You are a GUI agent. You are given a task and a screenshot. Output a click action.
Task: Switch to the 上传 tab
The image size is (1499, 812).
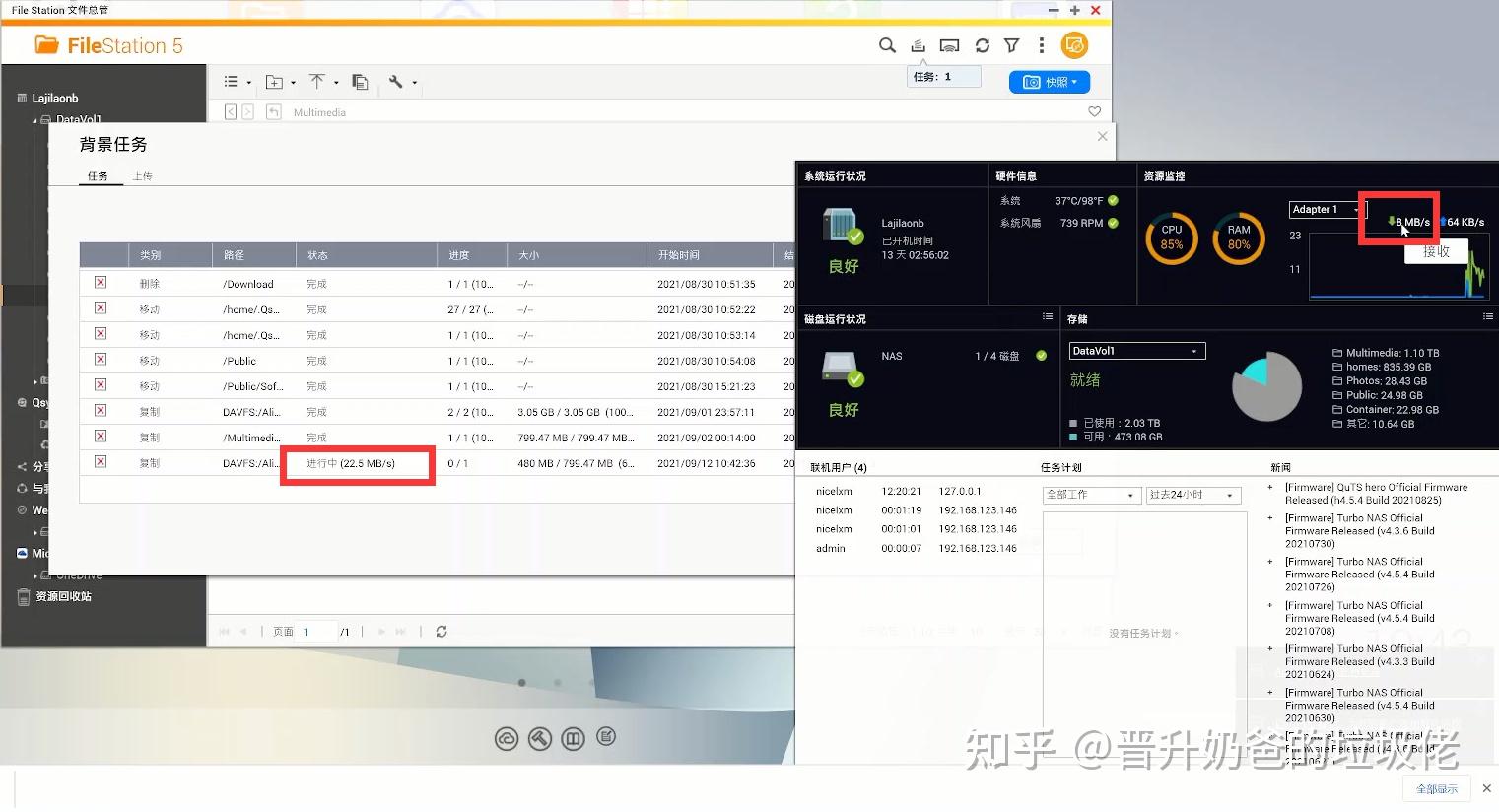(x=143, y=176)
